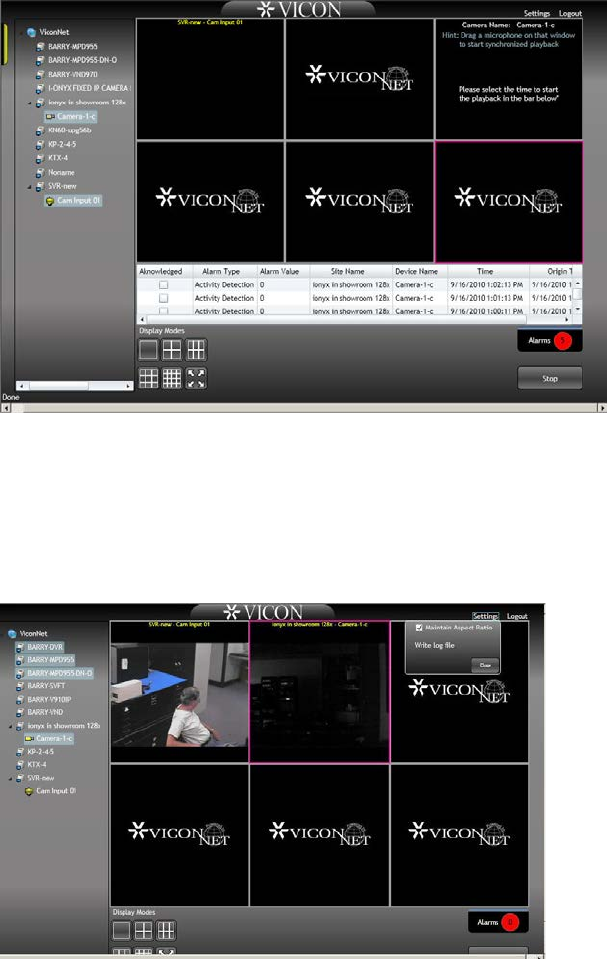This screenshot has height=959, width=607.
Task: Collapse ionyx in showroom node in upper tree
Action: coord(29,103)
